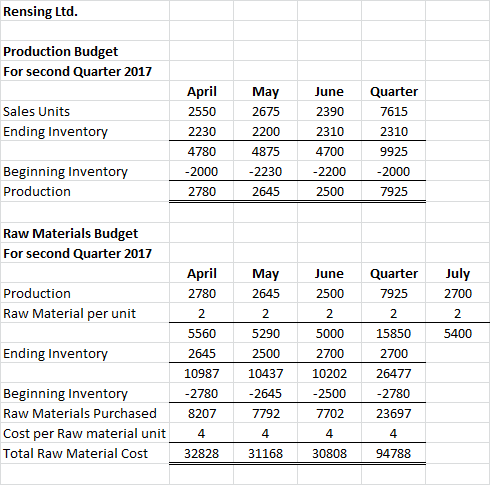Viewport: 490px width, 485px height.
Task: Select May raw material need 5290
Action: pyautogui.click(x=266, y=334)
